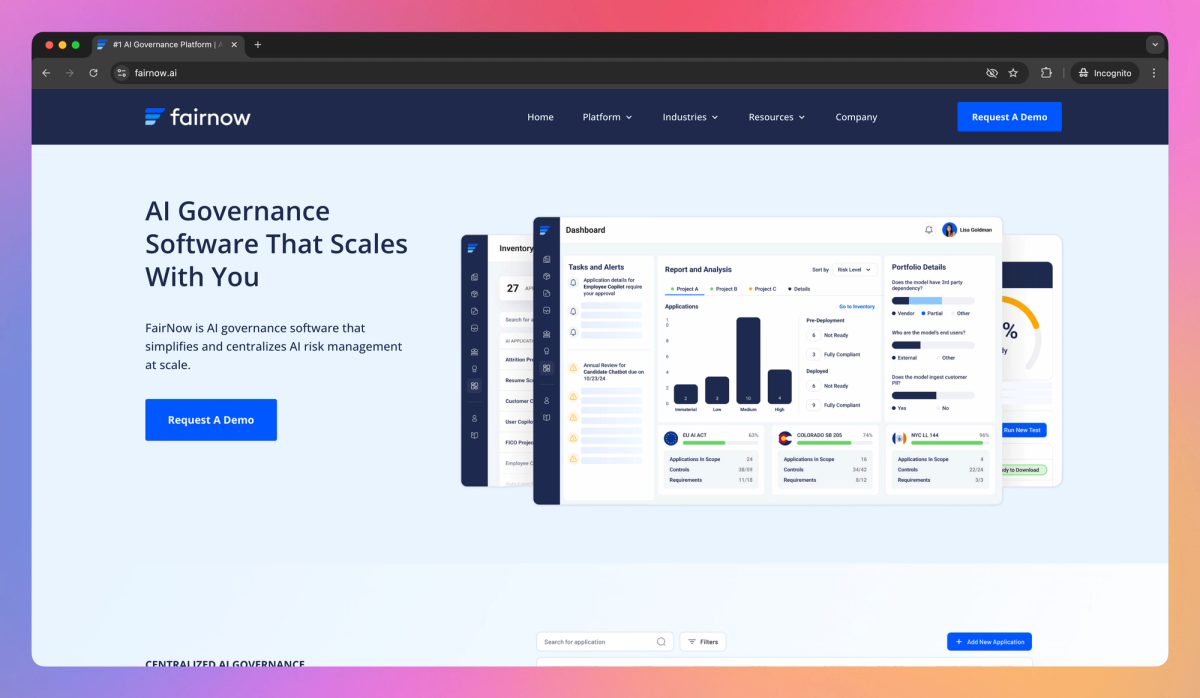The width and height of the screenshot is (1200, 698).
Task: Open the Platform dropdown menu
Action: pos(607,117)
